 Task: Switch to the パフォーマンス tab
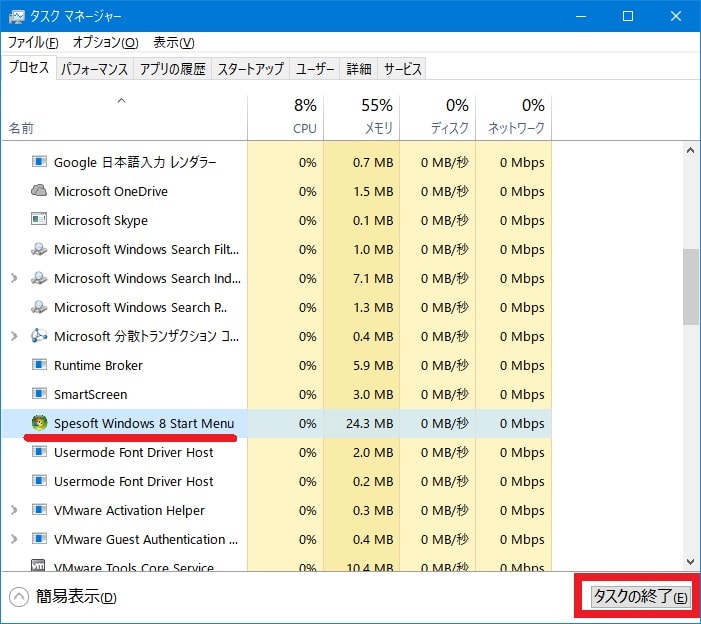pyautogui.click(x=95, y=69)
